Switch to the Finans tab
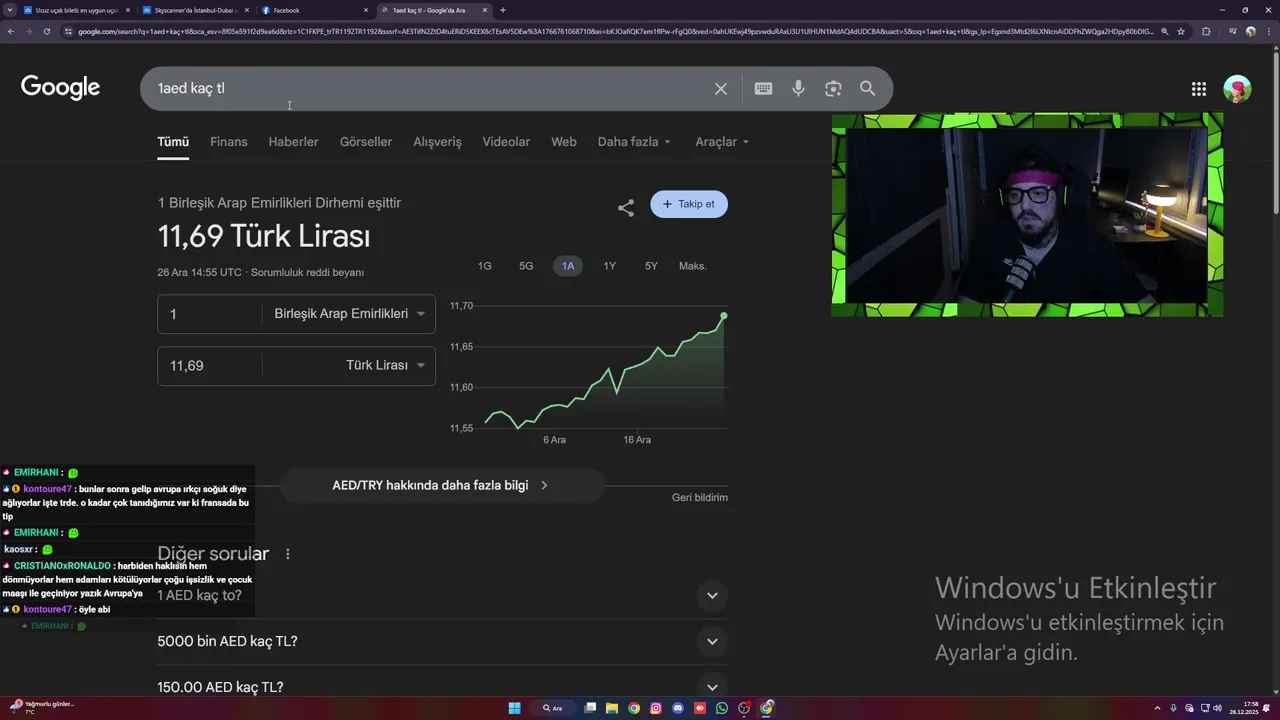 pos(228,142)
